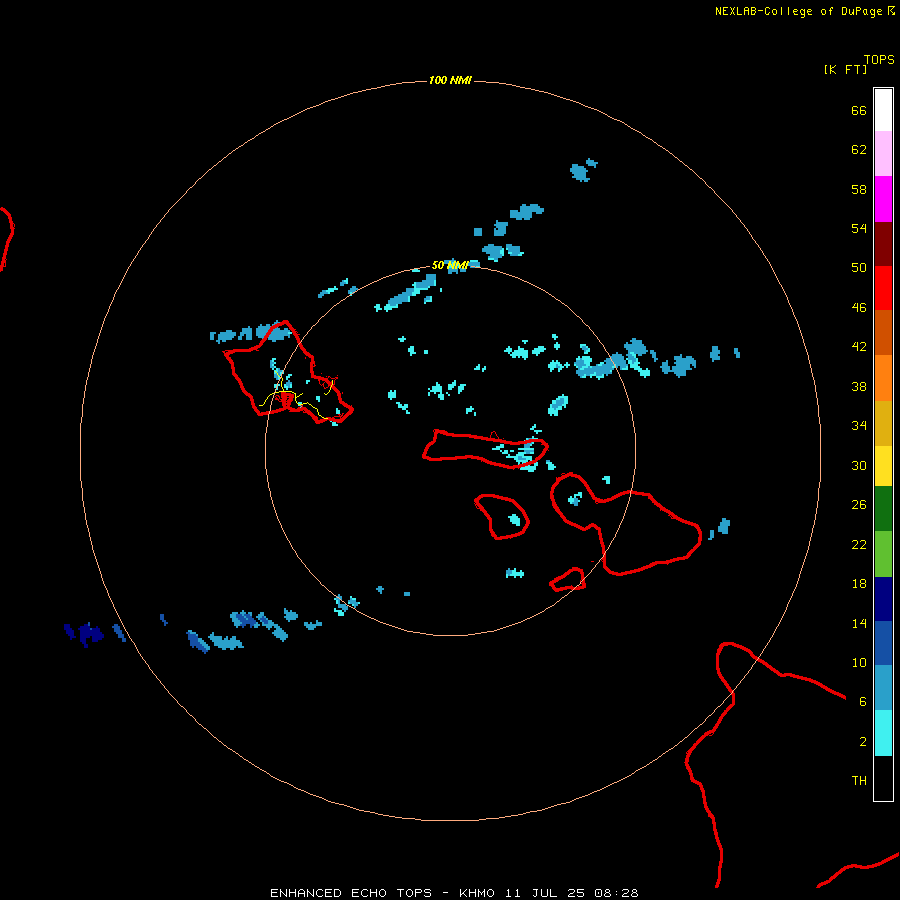Click the 26 legend value label

[859, 505]
